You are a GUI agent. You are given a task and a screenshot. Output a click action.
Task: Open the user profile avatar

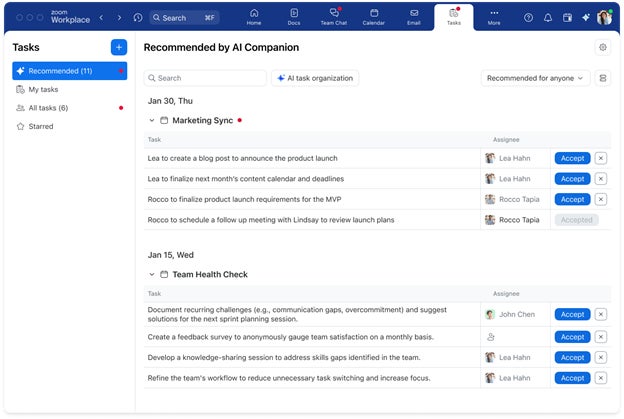(604, 18)
